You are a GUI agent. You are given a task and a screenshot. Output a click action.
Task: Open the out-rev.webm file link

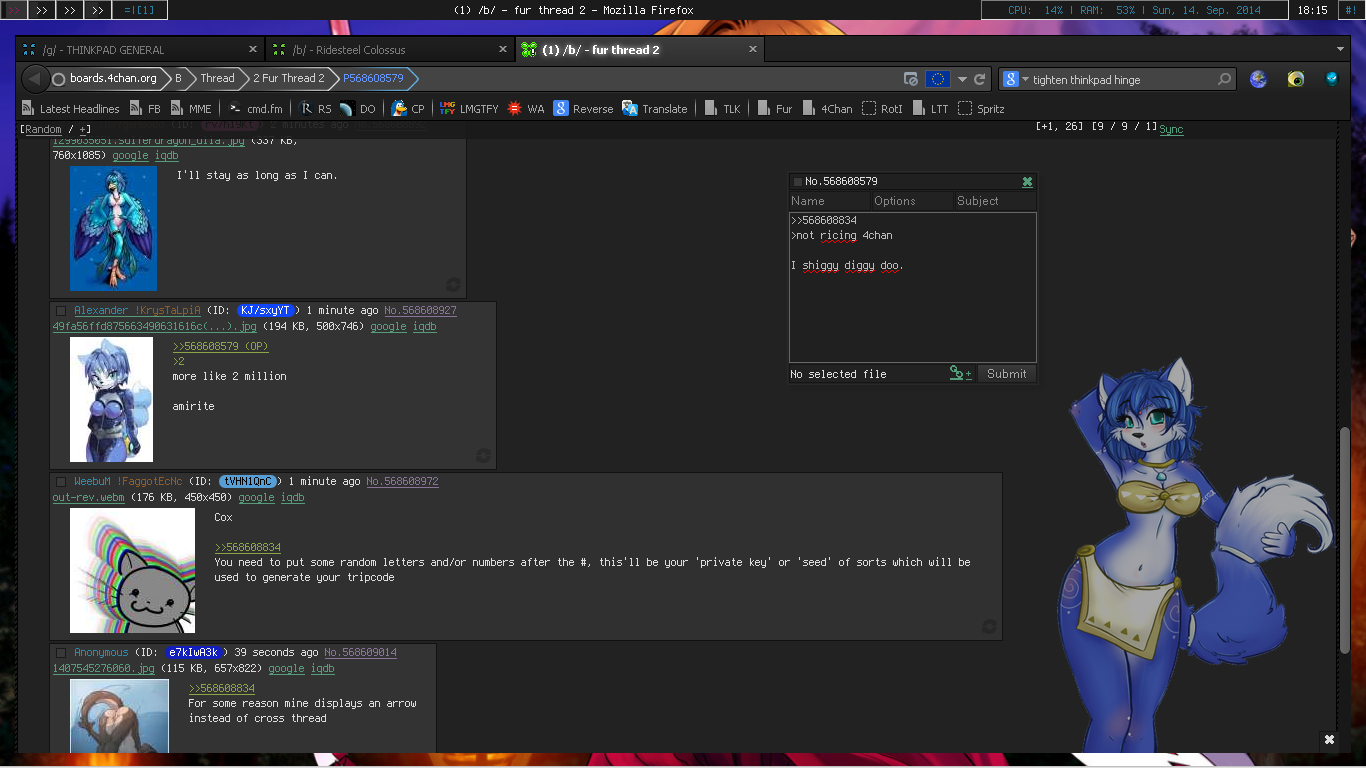click(x=89, y=498)
